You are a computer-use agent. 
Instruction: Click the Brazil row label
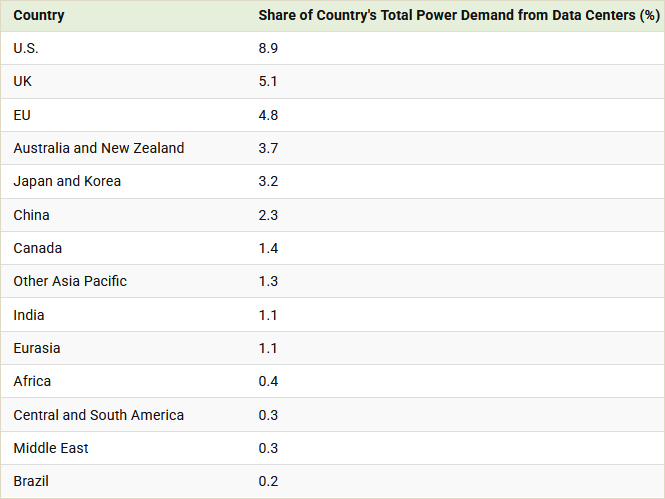(31, 482)
